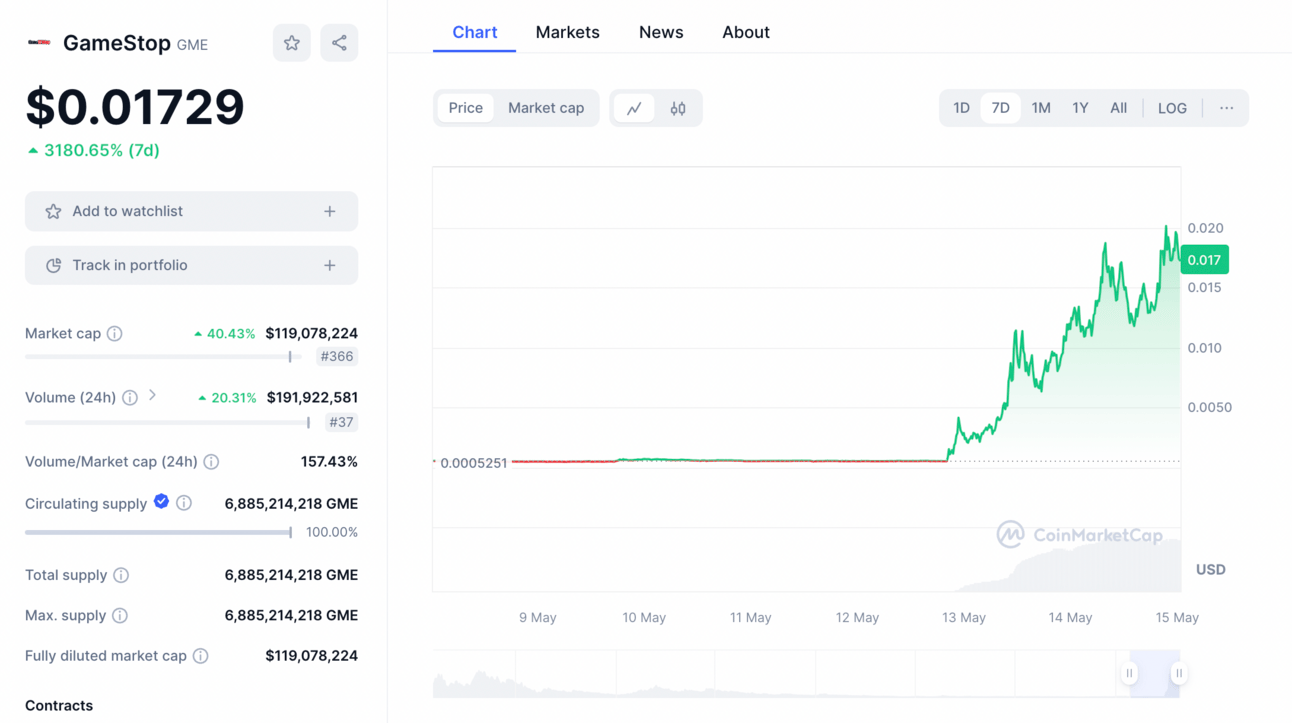
Task: Click Volume/Market cap info icon
Action: 211,462
